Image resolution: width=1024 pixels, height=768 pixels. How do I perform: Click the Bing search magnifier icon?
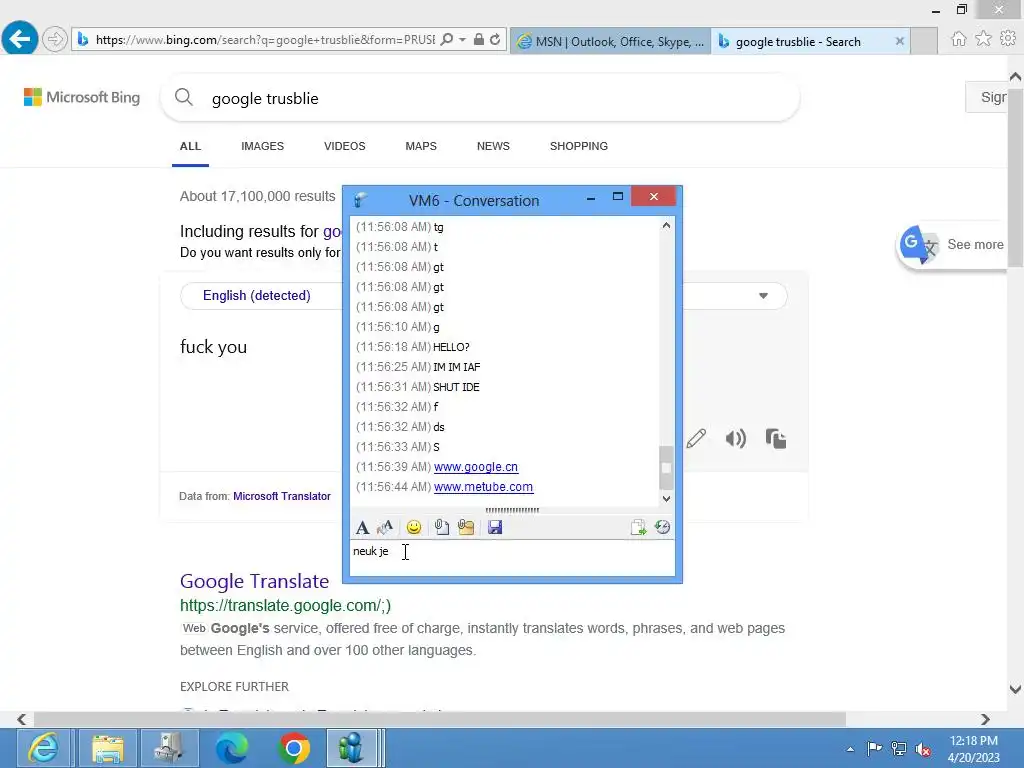tap(184, 98)
